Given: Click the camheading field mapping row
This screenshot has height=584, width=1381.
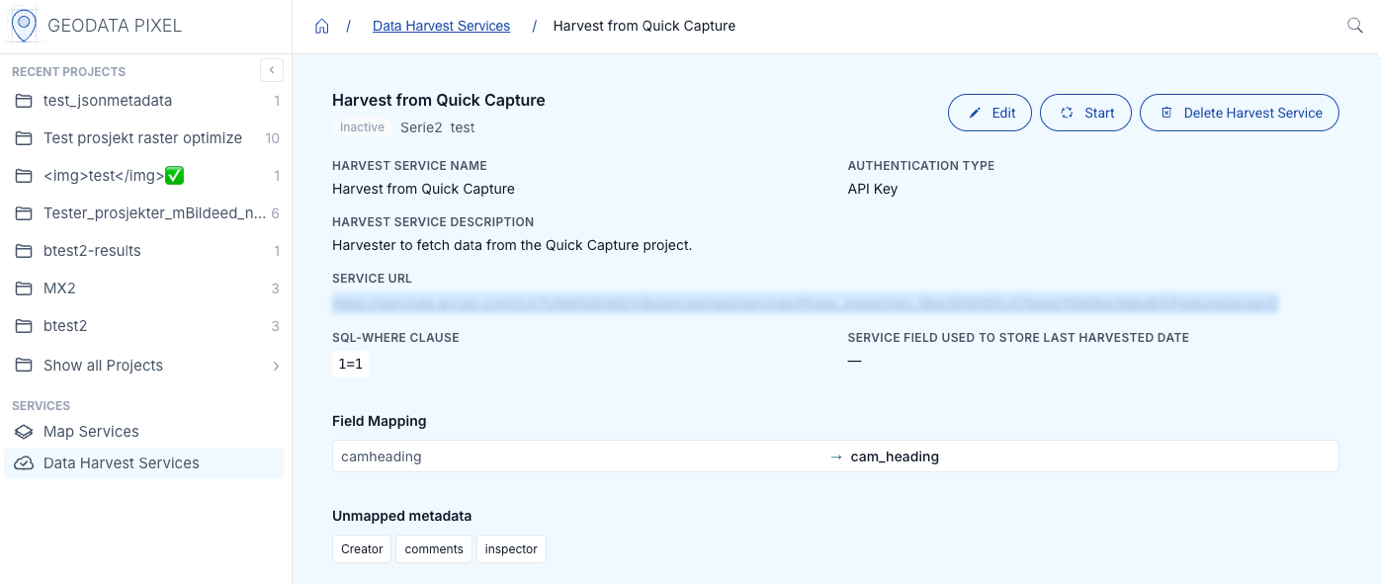Looking at the screenshot, I should [x=835, y=456].
